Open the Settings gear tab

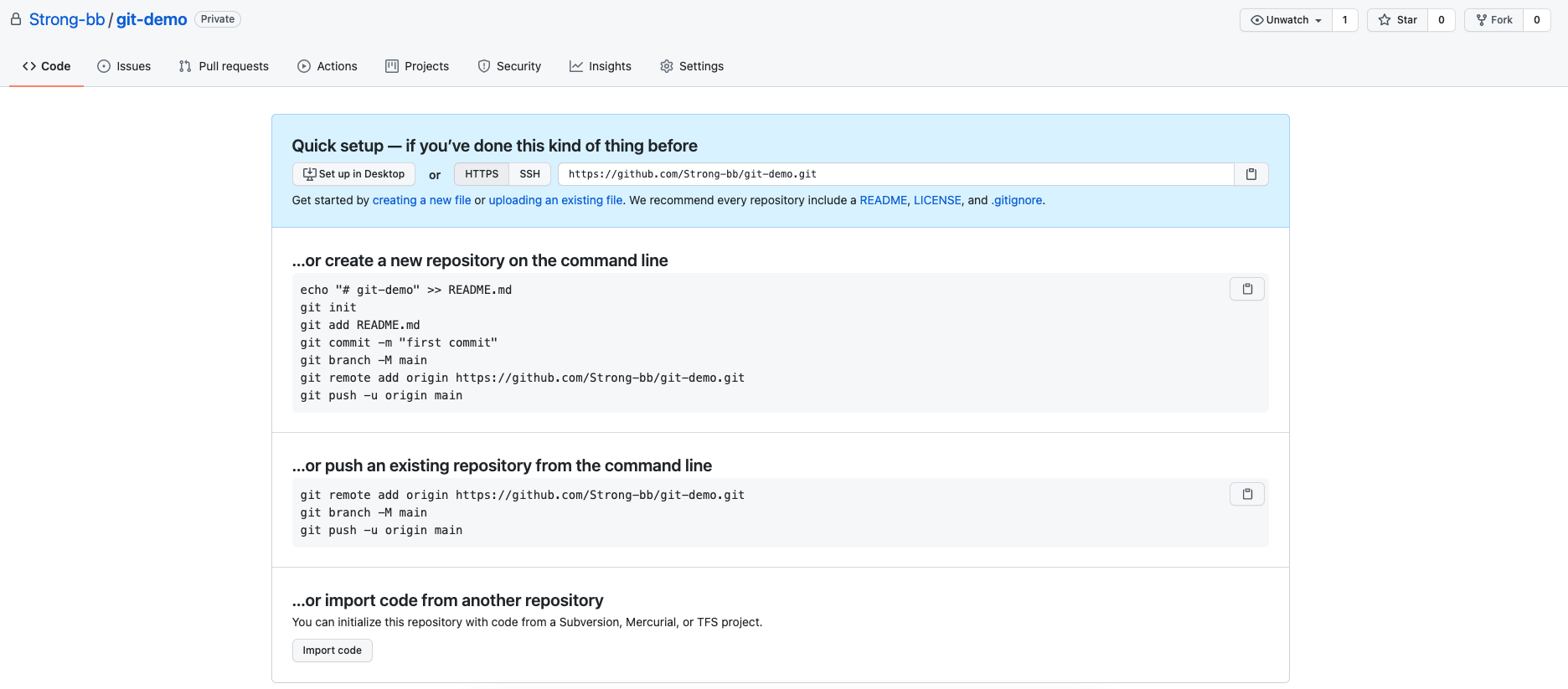tap(691, 66)
